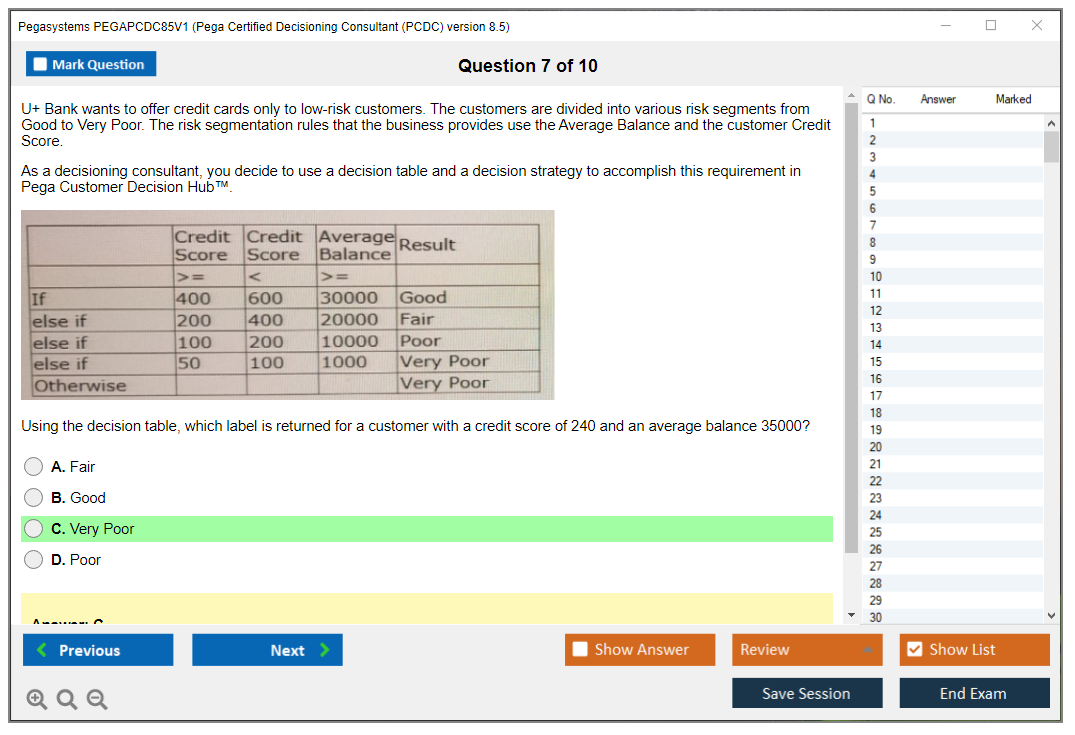Choose answer option B. Good
This screenshot has width=1075, height=735.
(34, 498)
